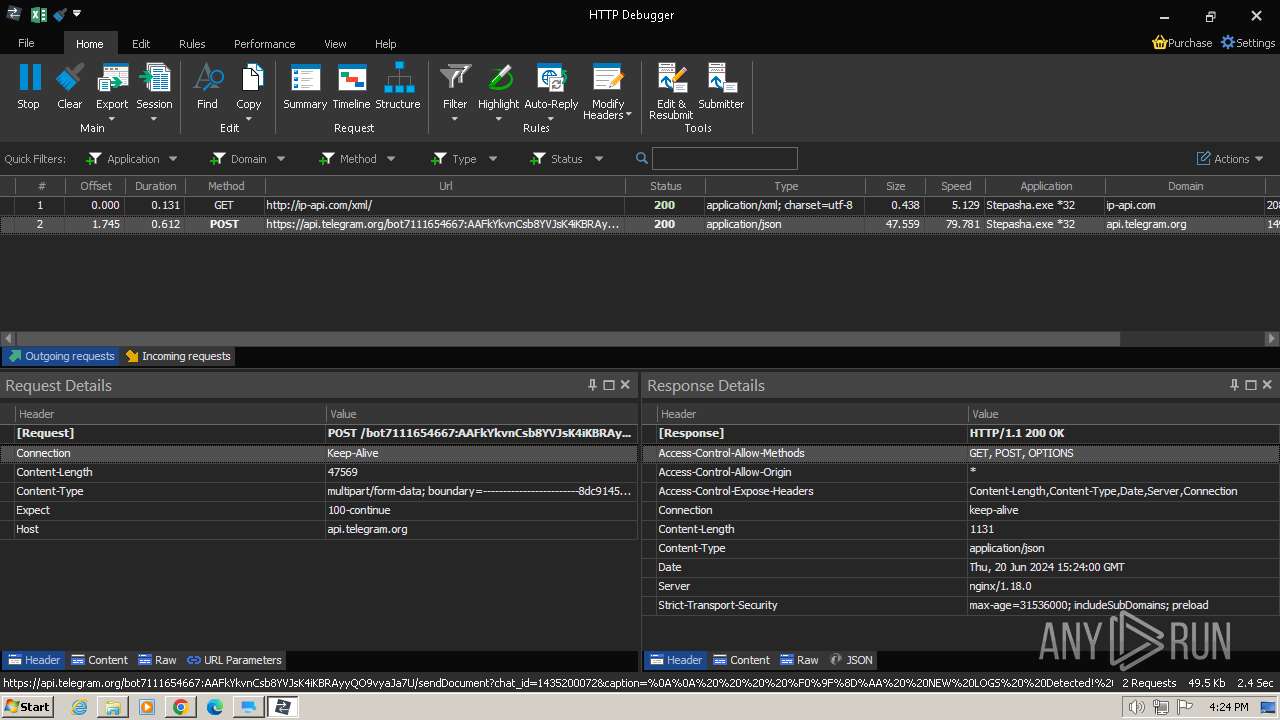Switch to the Performance ribbon tab
This screenshot has height=720, width=1280.
pos(265,44)
